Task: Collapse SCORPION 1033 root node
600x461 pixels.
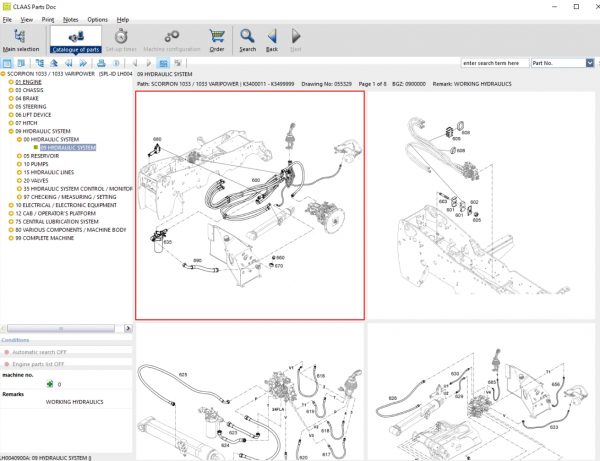Action: click(x=3, y=74)
